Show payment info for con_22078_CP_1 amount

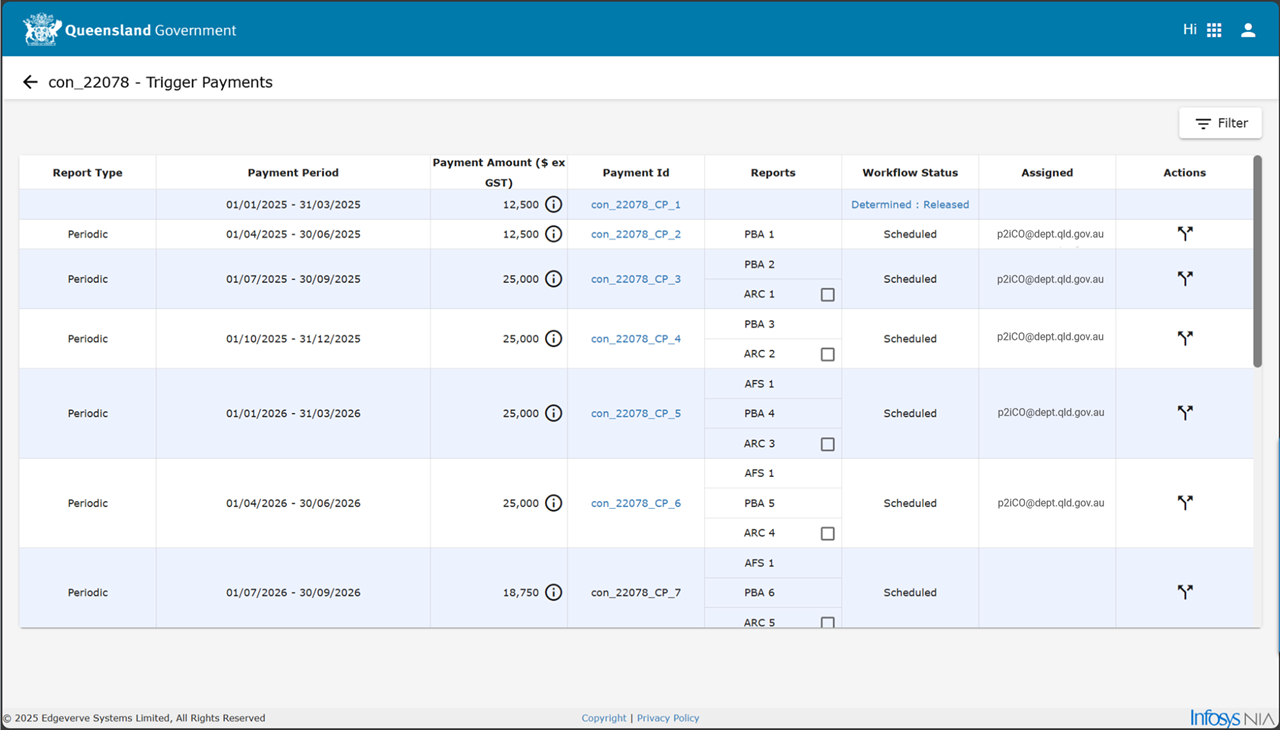pos(553,204)
